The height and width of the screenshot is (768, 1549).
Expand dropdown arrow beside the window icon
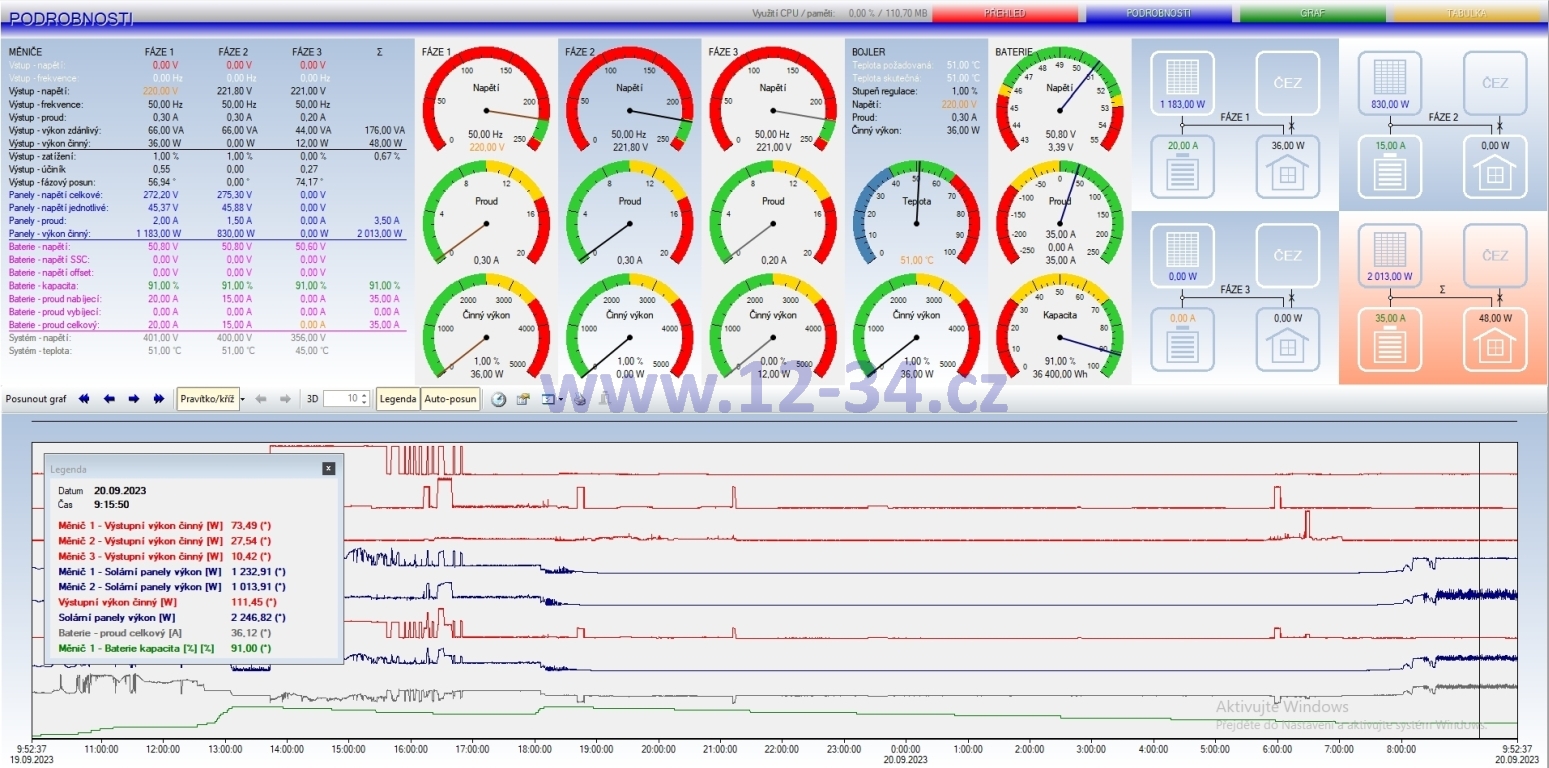(x=561, y=399)
